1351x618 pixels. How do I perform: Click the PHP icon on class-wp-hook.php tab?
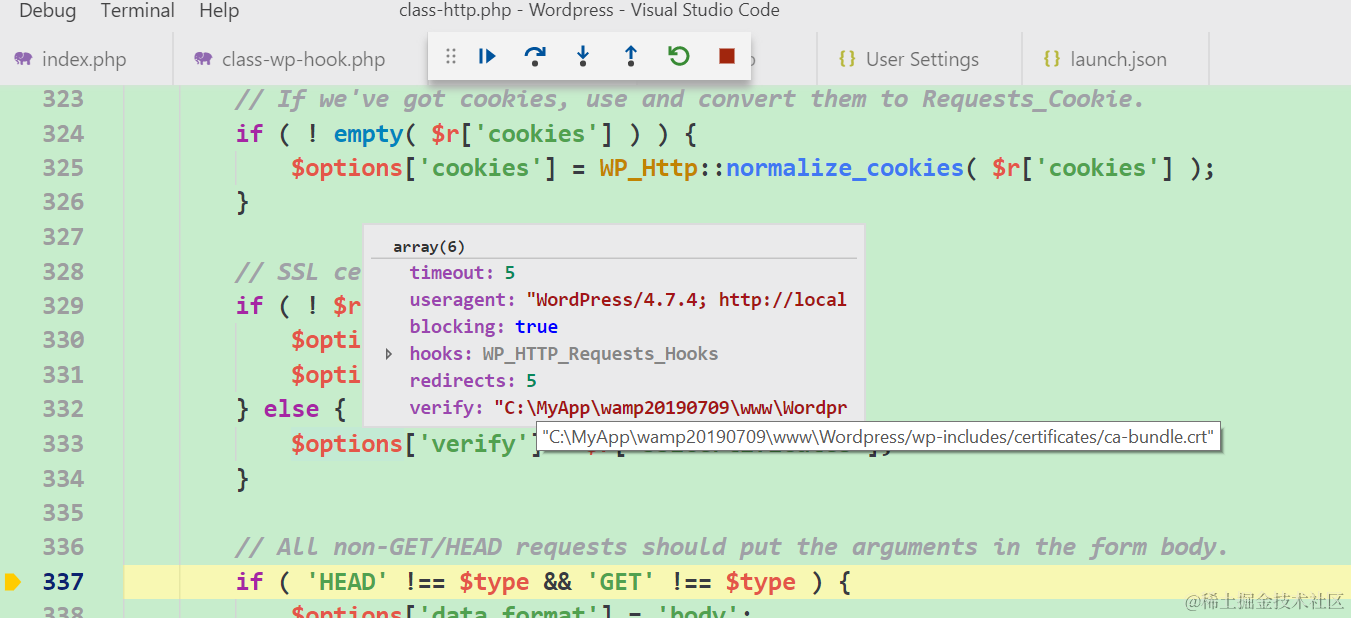[203, 59]
